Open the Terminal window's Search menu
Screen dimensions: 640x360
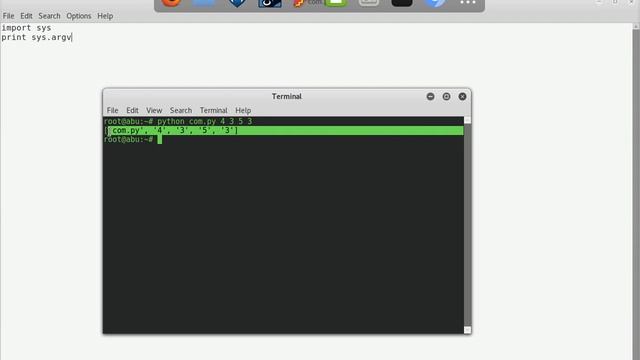[181, 110]
